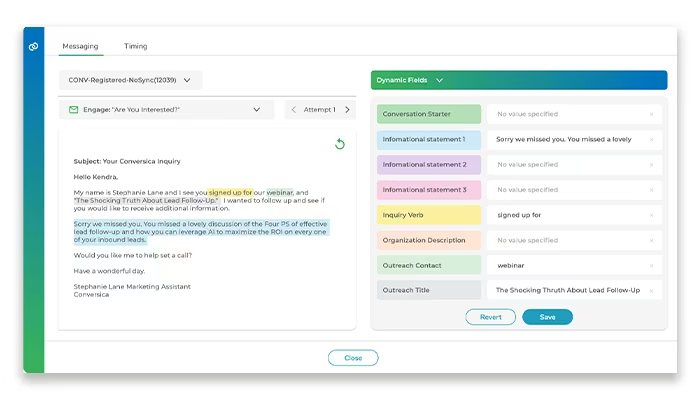700x400 pixels.
Task: Go to next attempt with right arrow
Action: click(347, 109)
